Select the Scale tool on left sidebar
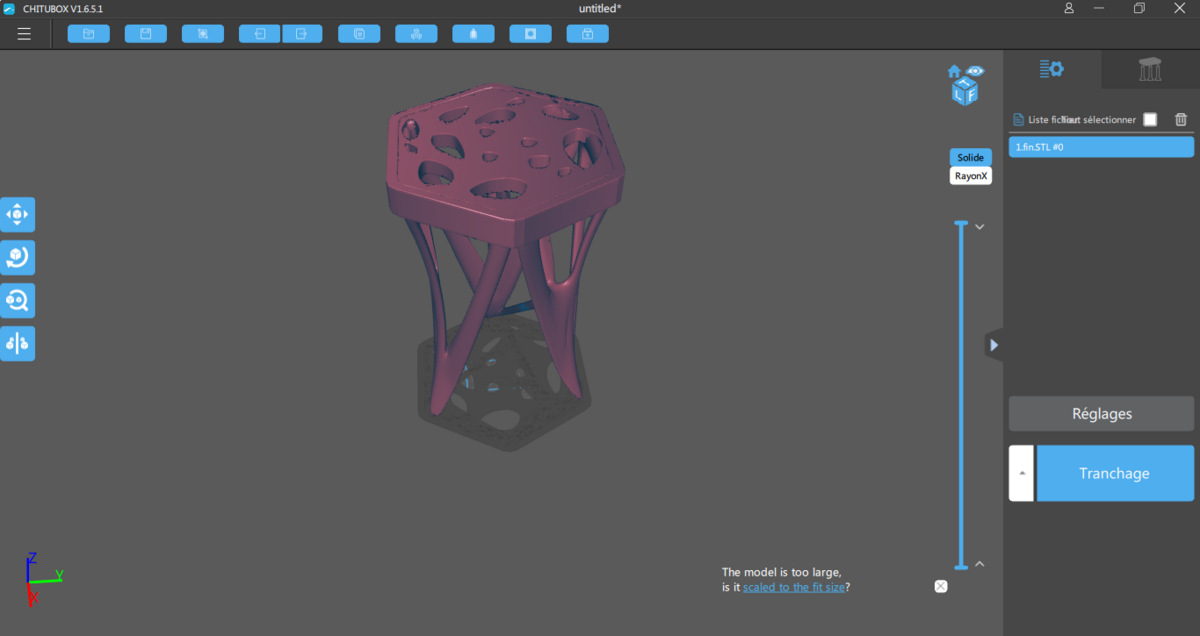Screen dimensions: 1200x636 coord(18,300)
